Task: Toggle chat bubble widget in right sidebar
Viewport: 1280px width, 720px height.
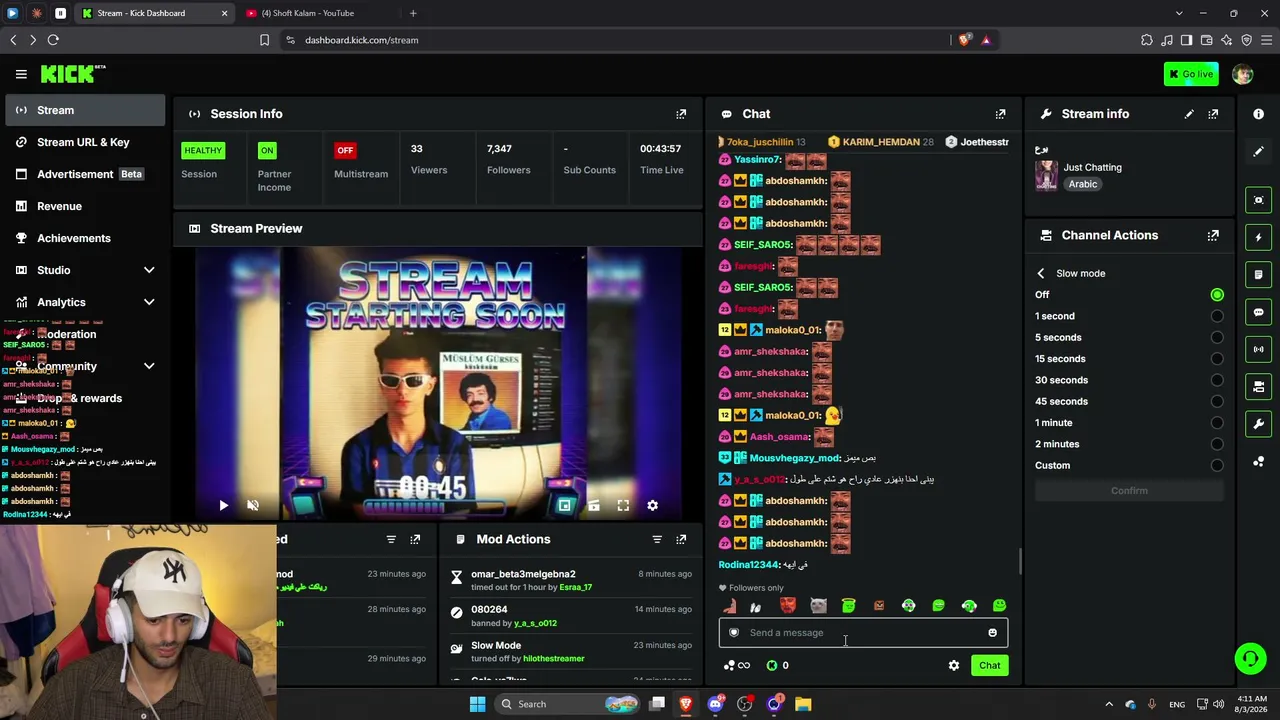Action: coord(1258,312)
